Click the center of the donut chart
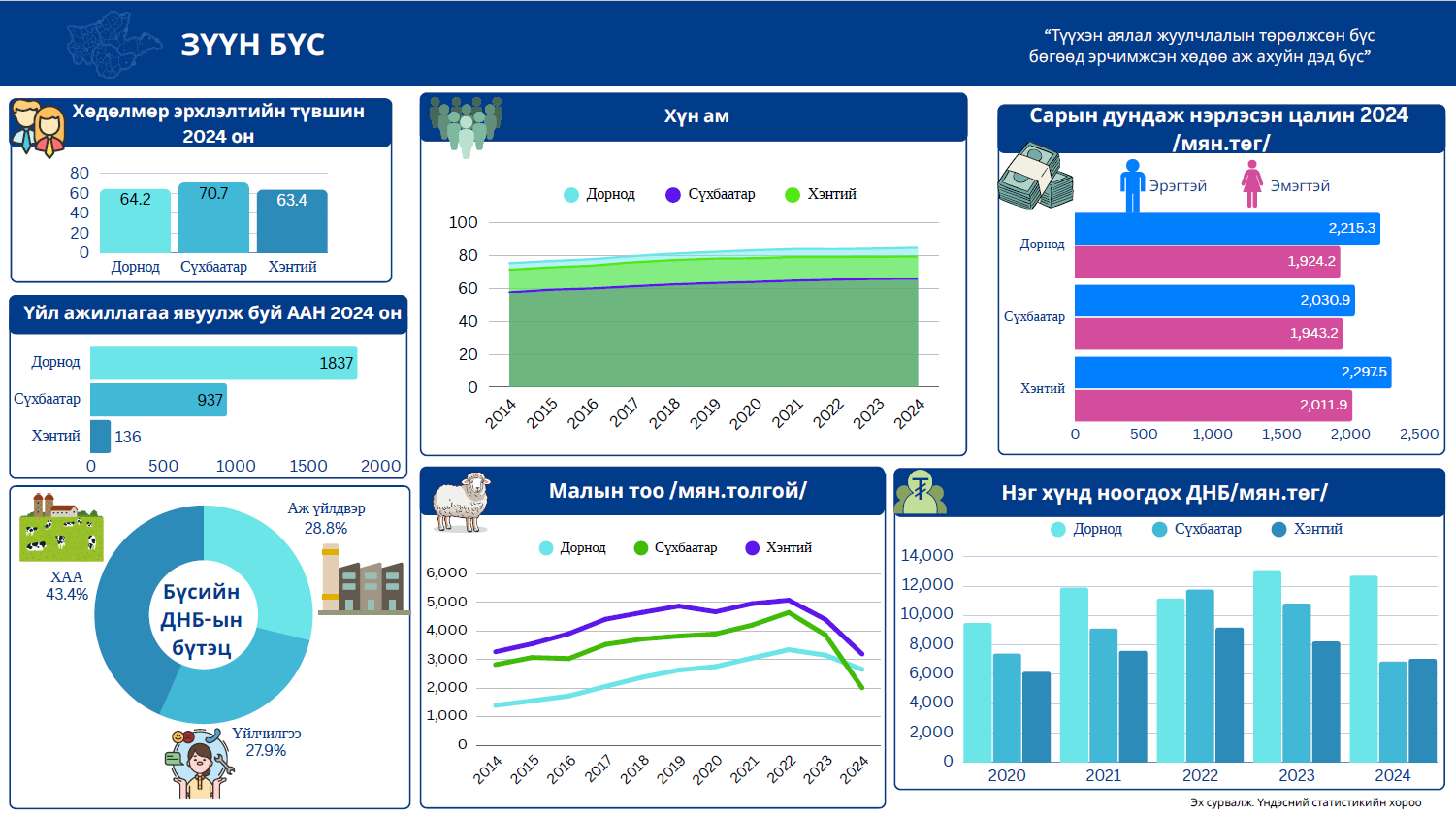 coord(202,620)
